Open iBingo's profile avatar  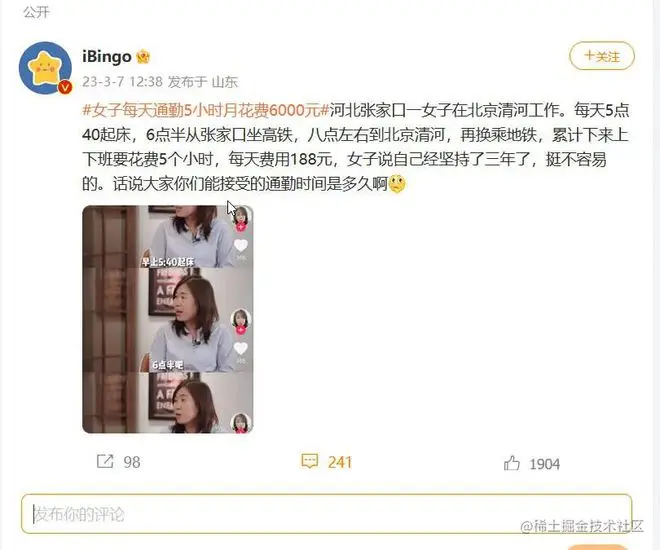tap(45, 67)
